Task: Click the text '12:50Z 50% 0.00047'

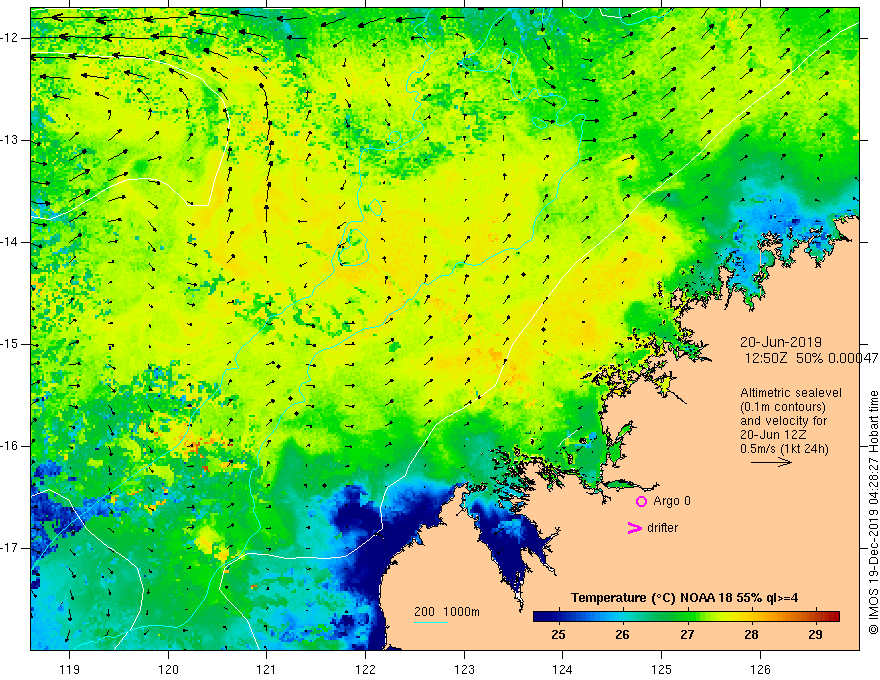Action: pyautogui.click(x=812, y=358)
